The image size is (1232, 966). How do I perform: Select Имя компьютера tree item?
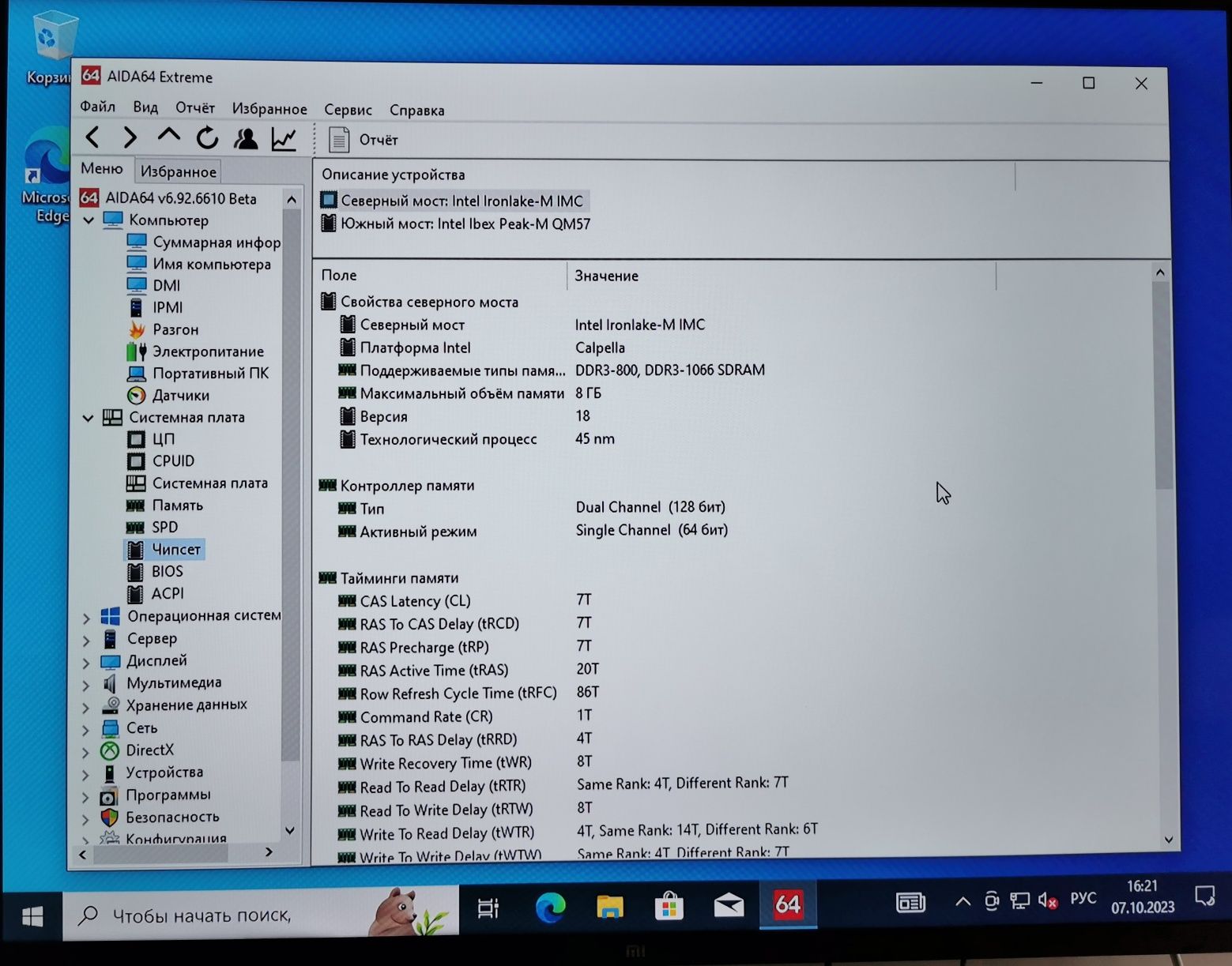pos(199,264)
